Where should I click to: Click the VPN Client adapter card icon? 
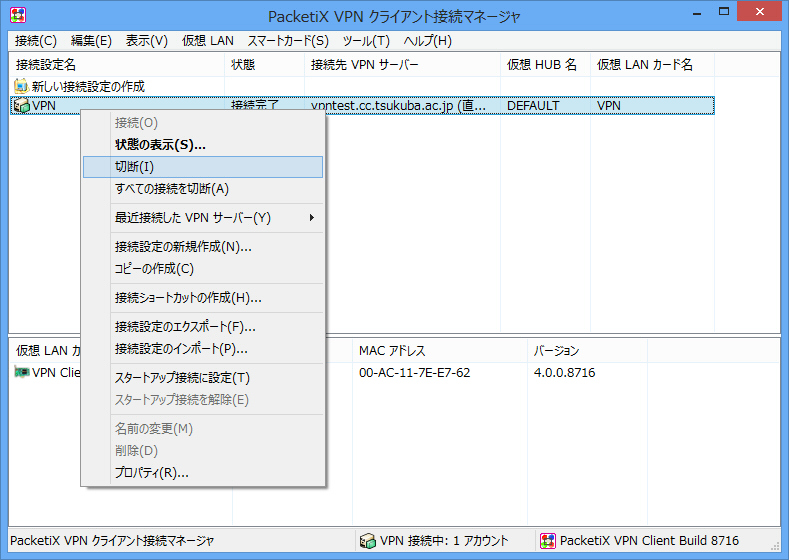point(22,372)
